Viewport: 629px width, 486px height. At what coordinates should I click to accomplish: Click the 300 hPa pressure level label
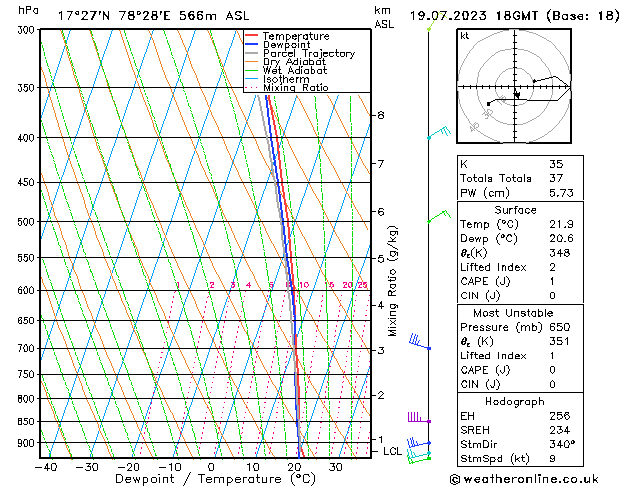click(x=26, y=30)
